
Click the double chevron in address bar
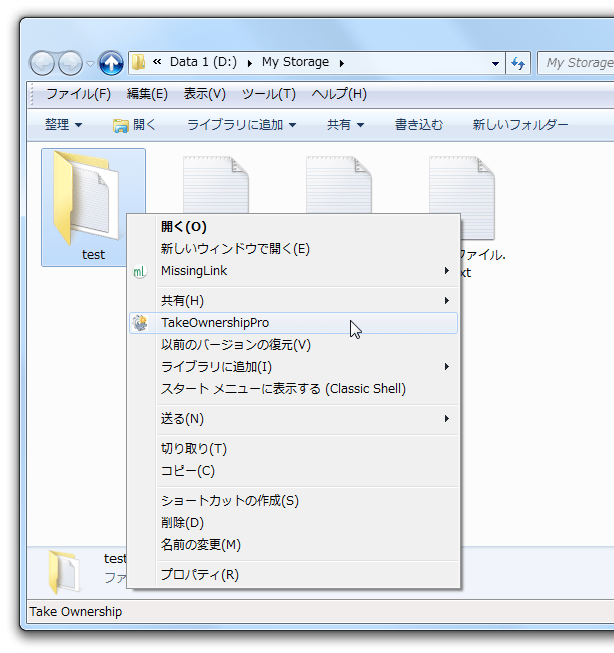click(x=157, y=62)
